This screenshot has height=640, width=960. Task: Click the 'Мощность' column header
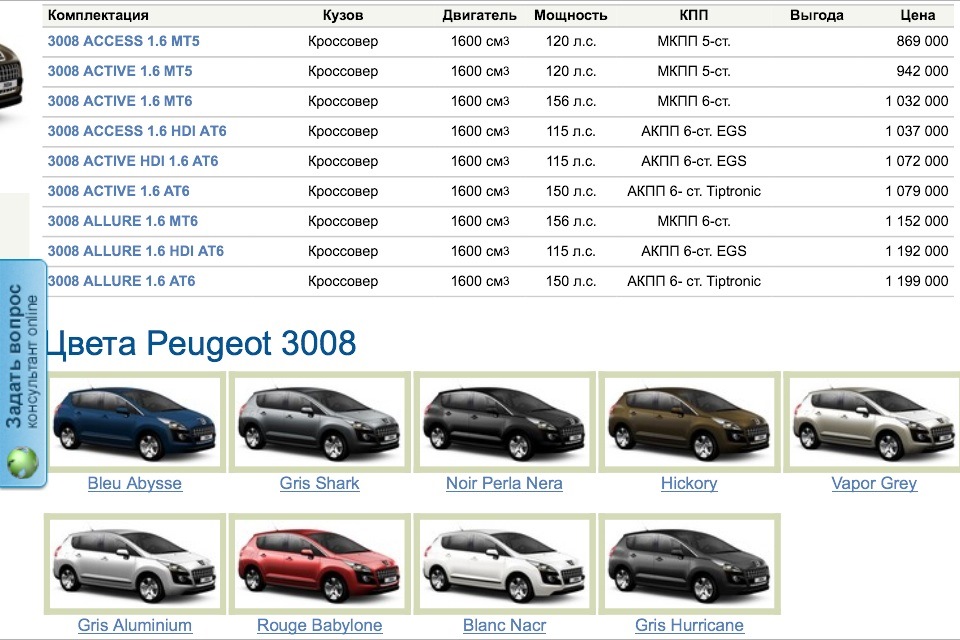[571, 15]
